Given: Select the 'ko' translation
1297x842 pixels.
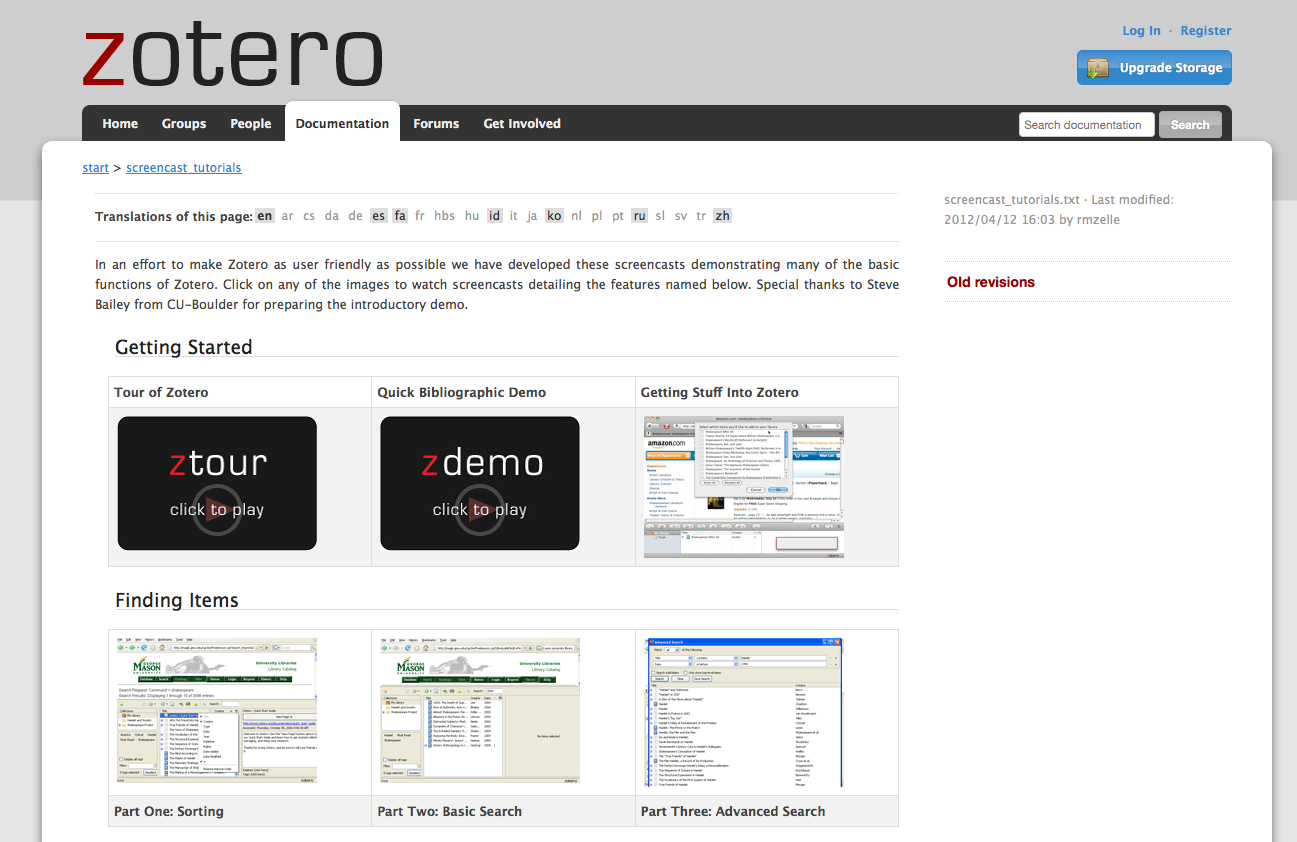Looking at the screenshot, I should 554,216.
